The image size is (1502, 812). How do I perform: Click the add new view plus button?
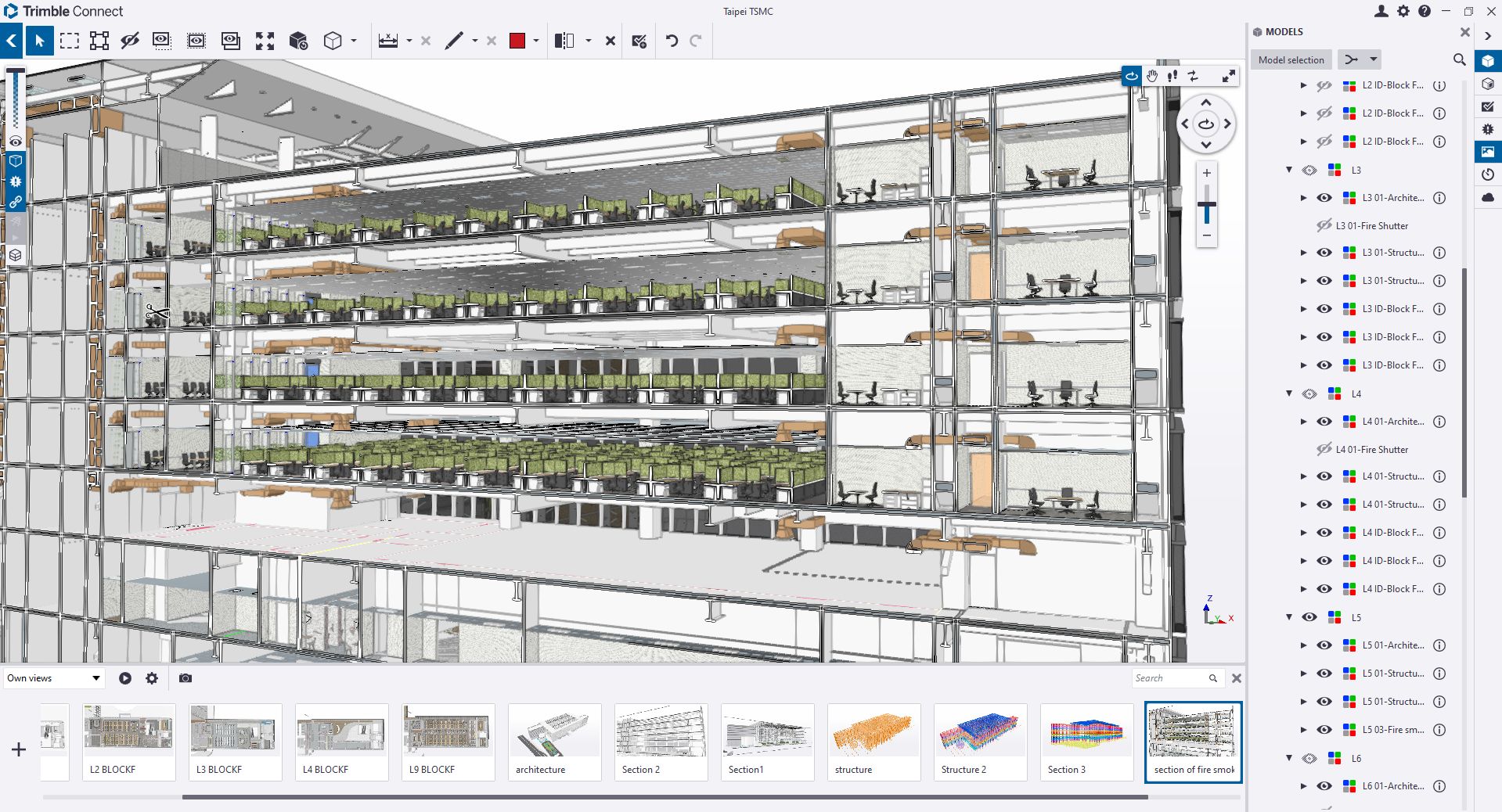coord(19,749)
